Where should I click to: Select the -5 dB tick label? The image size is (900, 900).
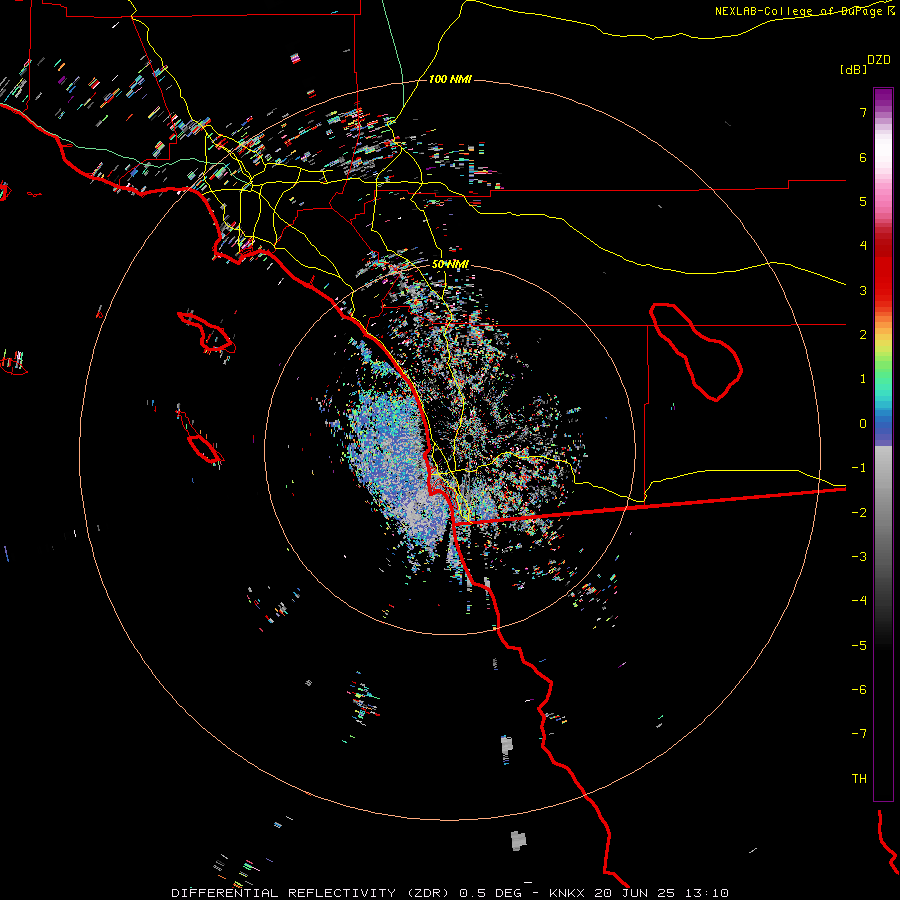point(859,646)
